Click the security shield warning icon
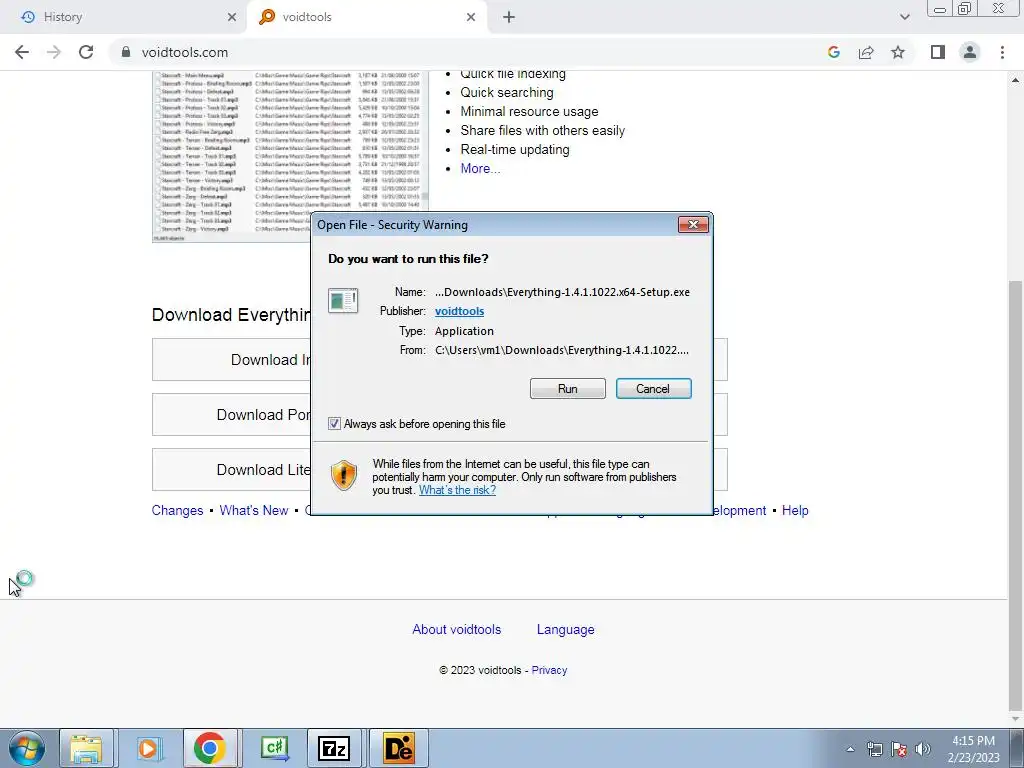The image size is (1024, 768). [x=344, y=475]
